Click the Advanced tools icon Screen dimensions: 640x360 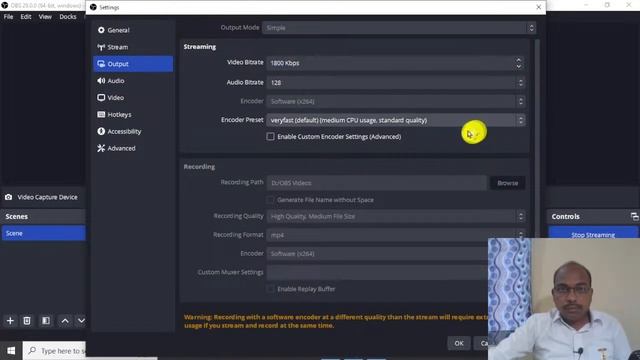pyautogui.click(x=101, y=148)
